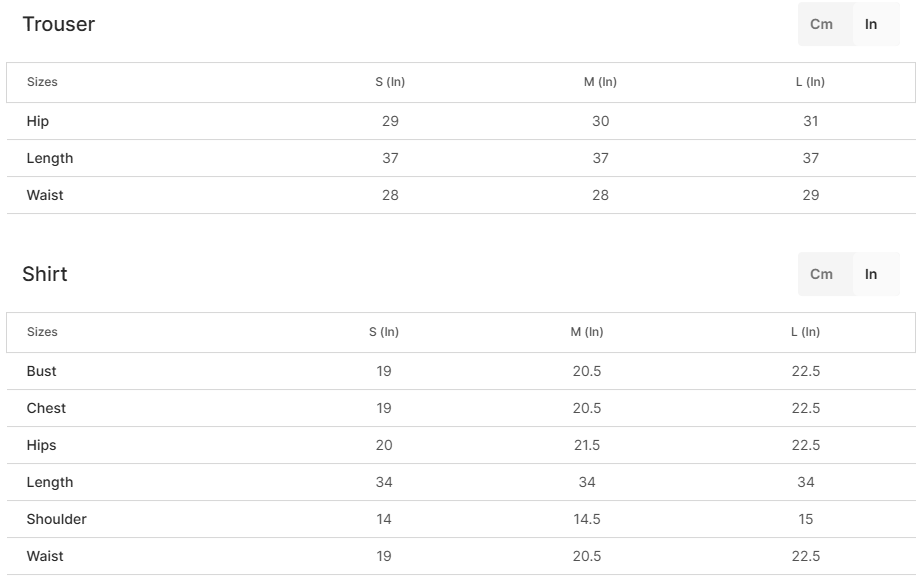Image resolution: width=922 pixels, height=582 pixels.
Task: Click the Trouser Waist row label
Action: click(45, 195)
